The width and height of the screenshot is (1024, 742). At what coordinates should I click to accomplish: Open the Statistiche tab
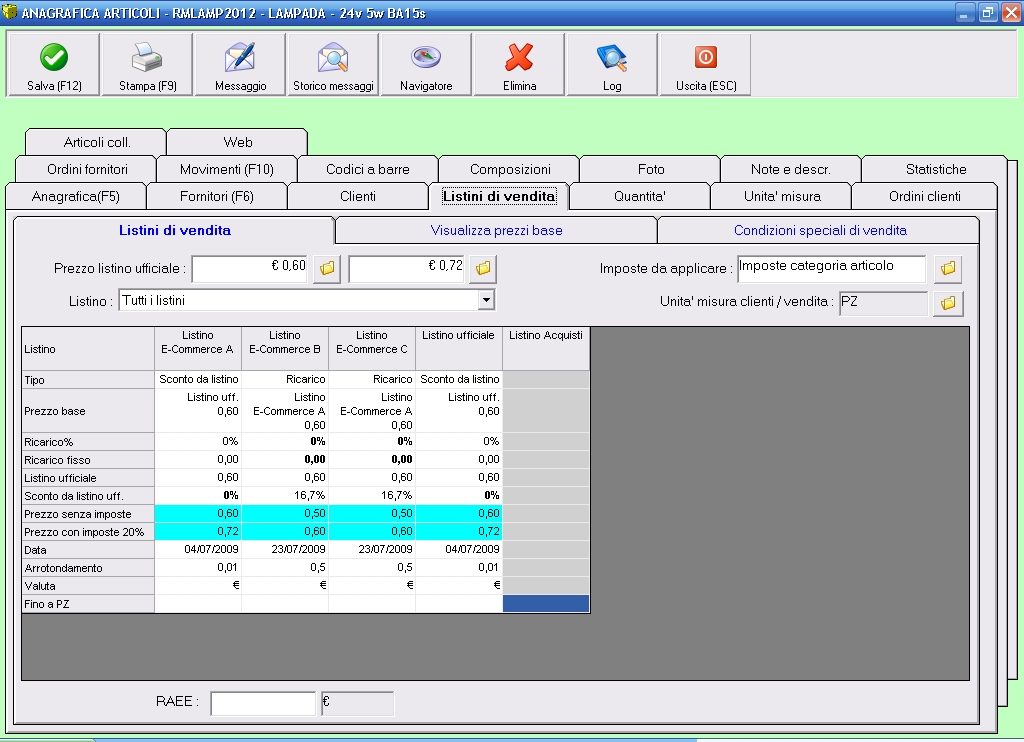click(935, 169)
